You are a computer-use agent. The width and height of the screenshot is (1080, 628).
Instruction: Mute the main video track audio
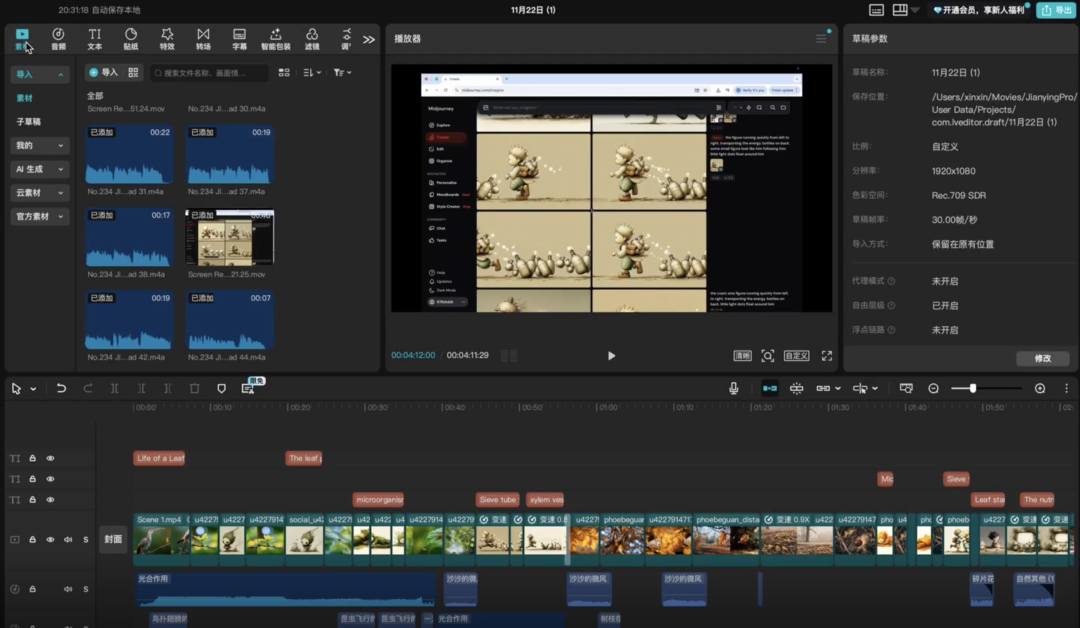coord(68,539)
